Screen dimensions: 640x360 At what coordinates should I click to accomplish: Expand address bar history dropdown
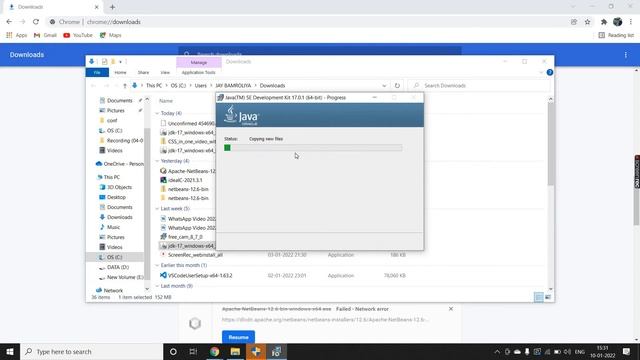pyautogui.click(x=384, y=86)
